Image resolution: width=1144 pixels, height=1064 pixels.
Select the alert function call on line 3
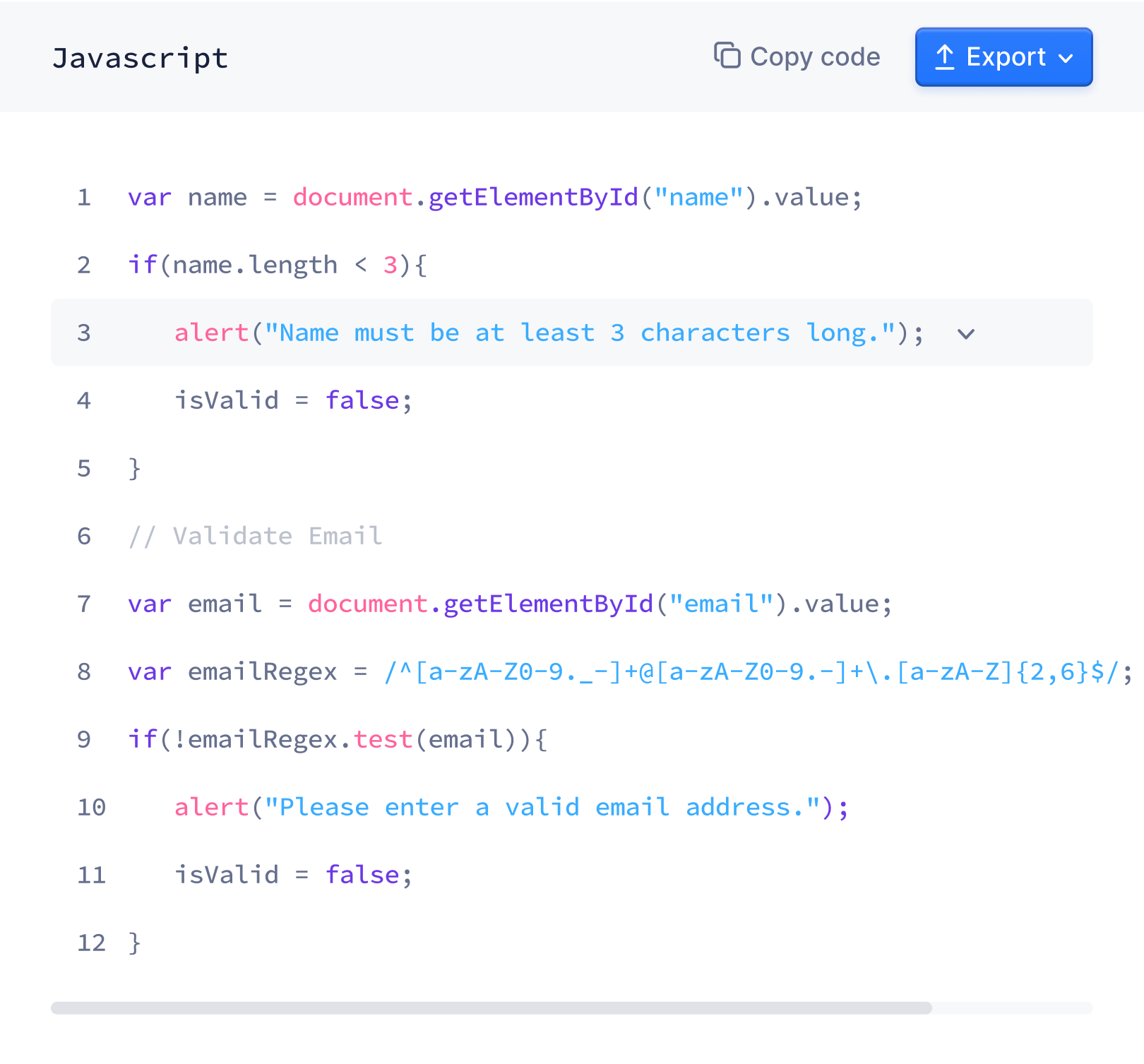tap(210, 333)
